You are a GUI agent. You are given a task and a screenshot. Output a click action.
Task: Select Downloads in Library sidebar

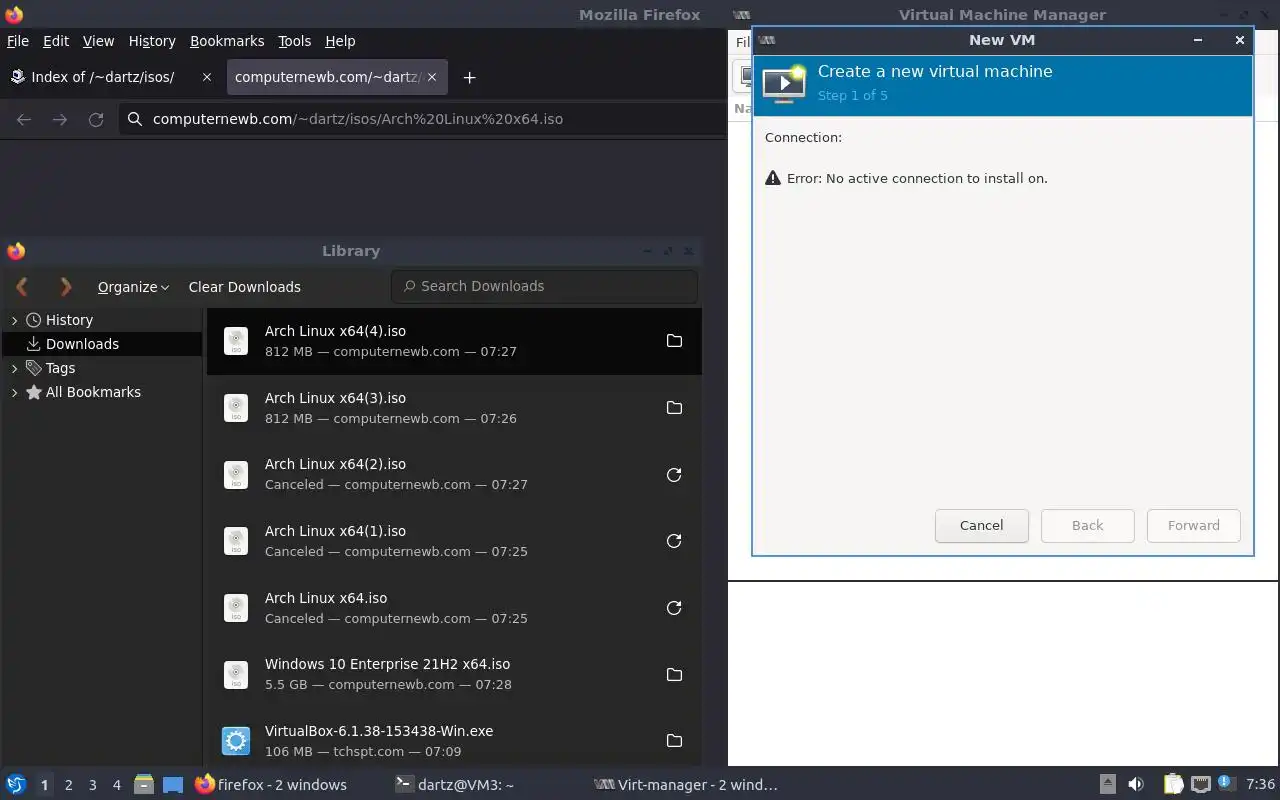(102, 344)
